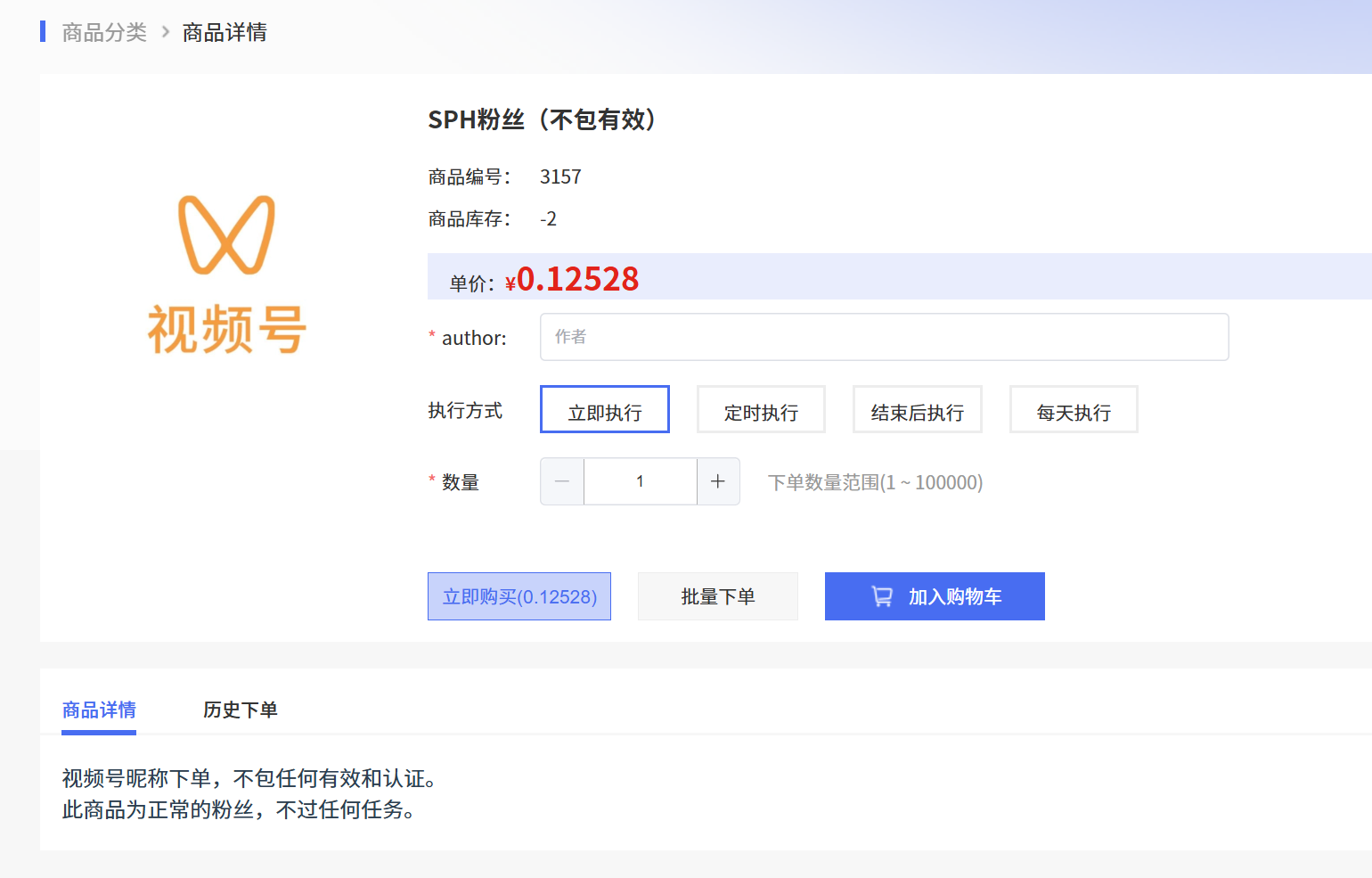
Task: Click the 视频号 product logo image
Action: pyautogui.click(x=227, y=275)
